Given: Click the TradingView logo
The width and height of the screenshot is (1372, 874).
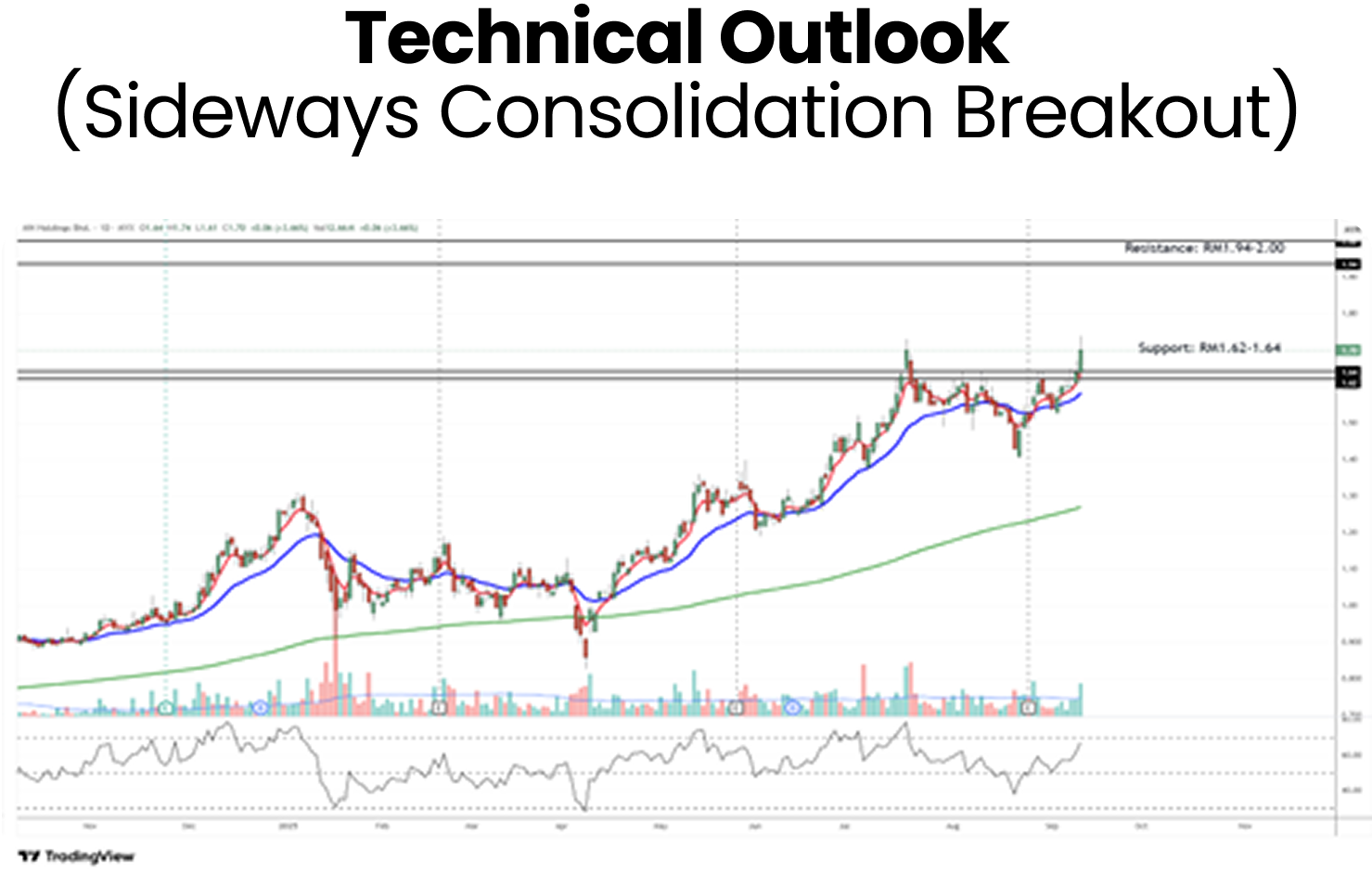Looking at the screenshot, I should (76, 855).
